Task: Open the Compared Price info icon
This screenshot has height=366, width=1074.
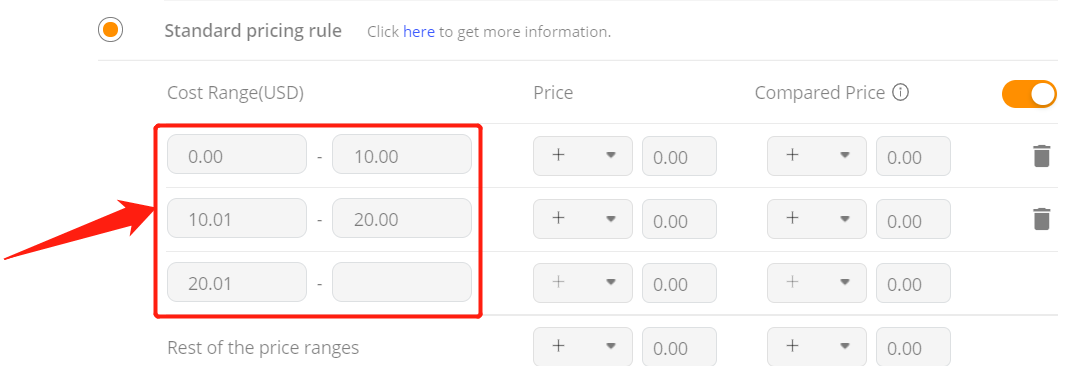Action: [901, 92]
